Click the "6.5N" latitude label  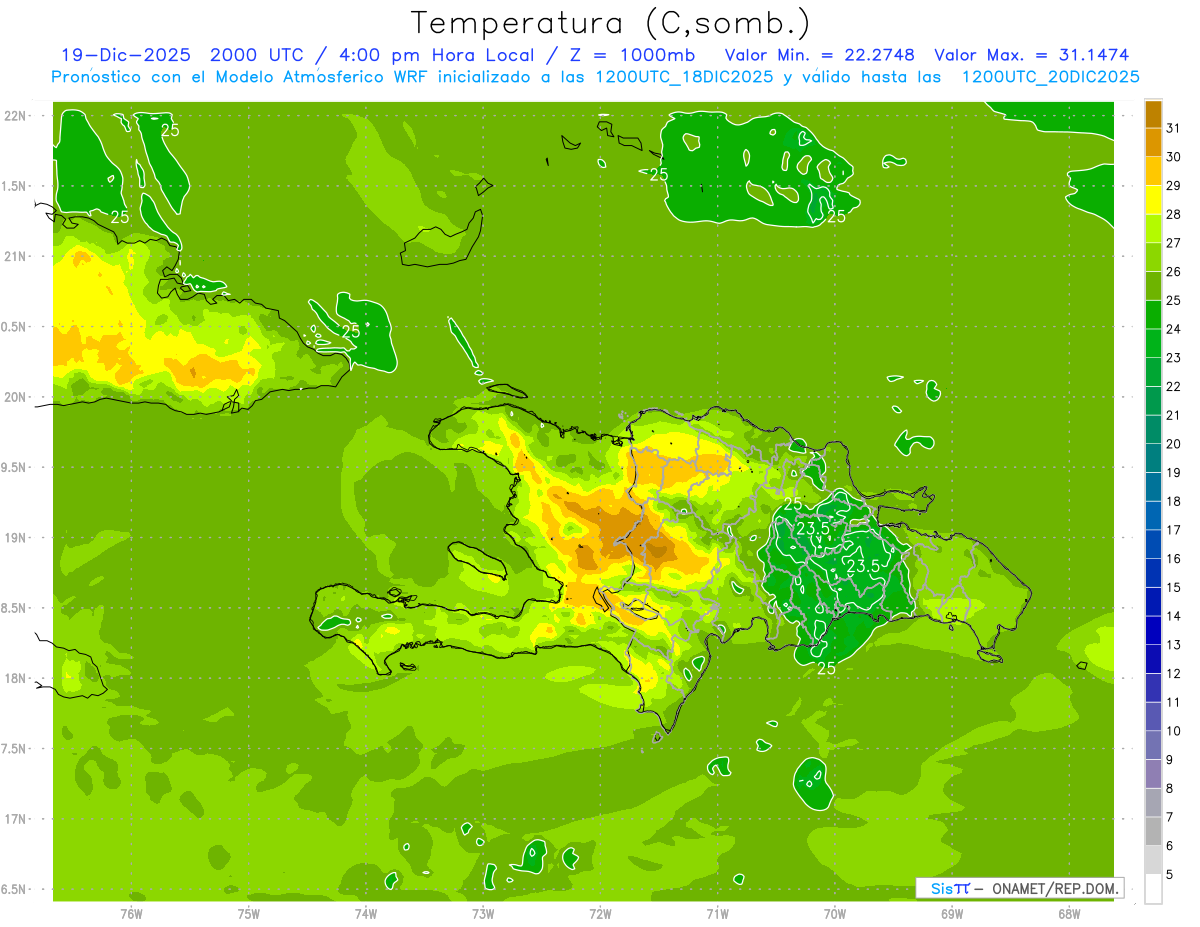(14, 889)
